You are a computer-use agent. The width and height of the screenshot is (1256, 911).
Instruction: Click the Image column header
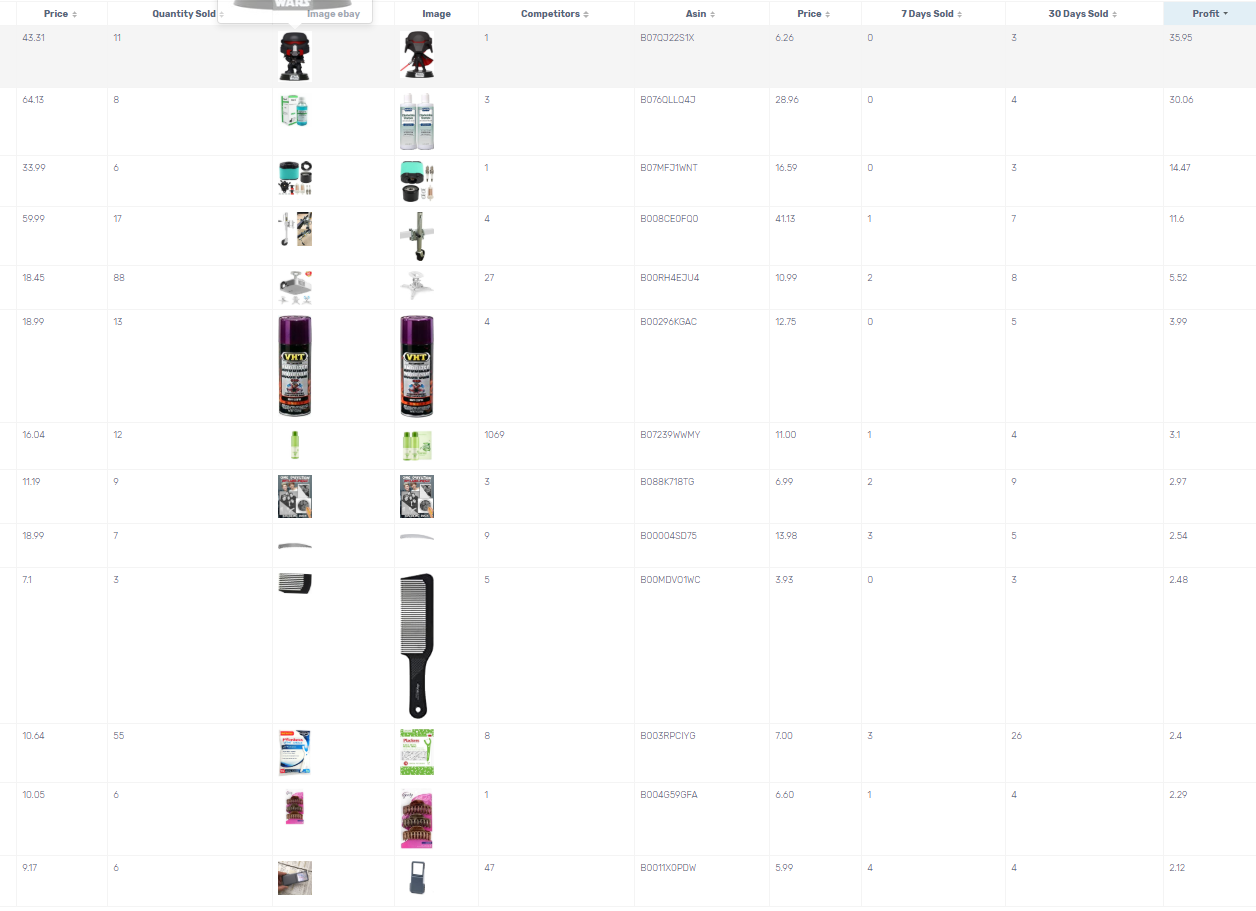tap(436, 14)
